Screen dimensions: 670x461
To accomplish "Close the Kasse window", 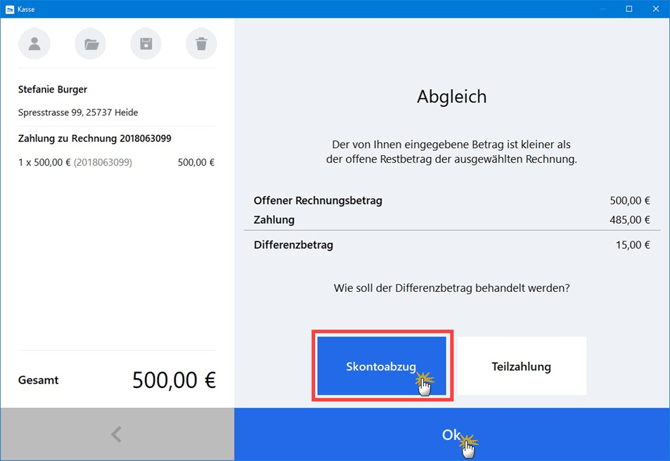I will (655, 9).
